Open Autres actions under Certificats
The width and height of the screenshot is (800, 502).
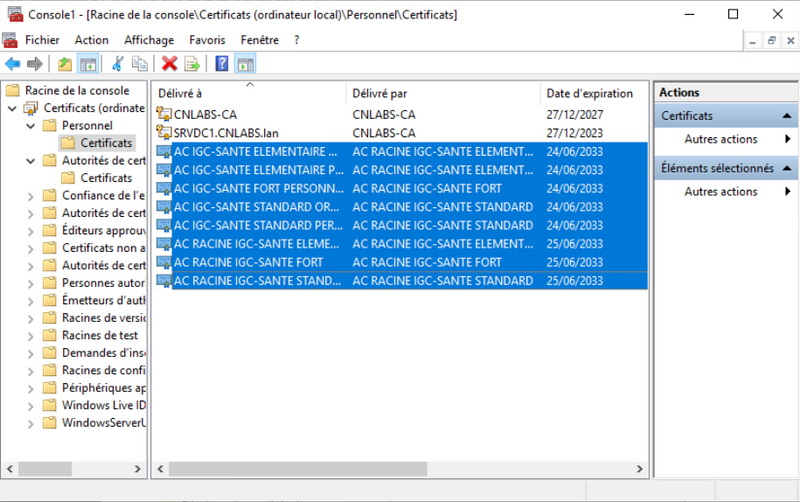pos(720,140)
